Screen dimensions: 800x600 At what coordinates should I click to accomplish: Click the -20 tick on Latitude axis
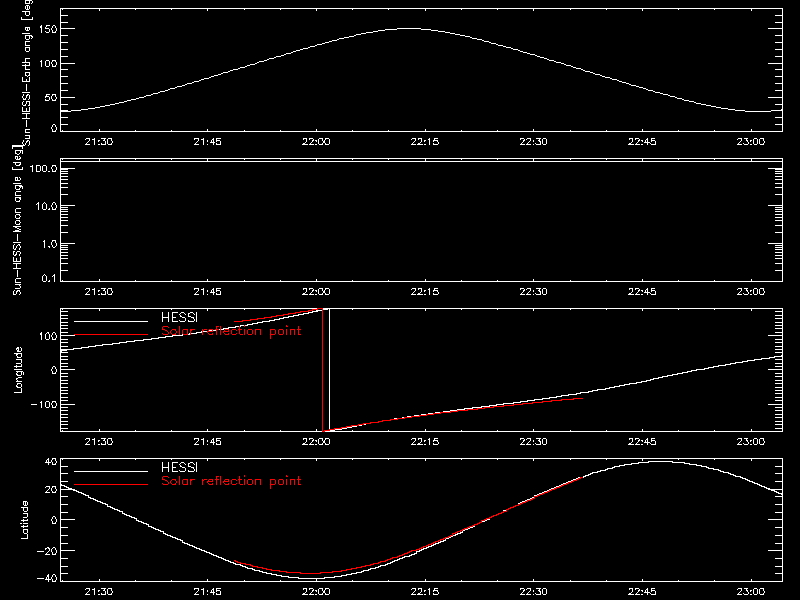click(x=47, y=551)
